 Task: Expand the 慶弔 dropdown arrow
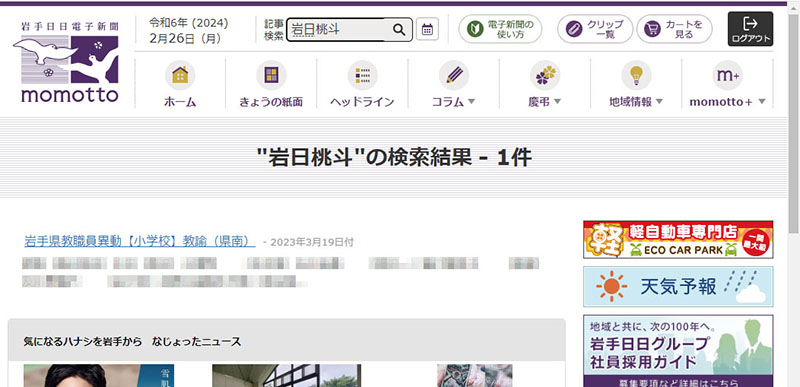click(557, 101)
